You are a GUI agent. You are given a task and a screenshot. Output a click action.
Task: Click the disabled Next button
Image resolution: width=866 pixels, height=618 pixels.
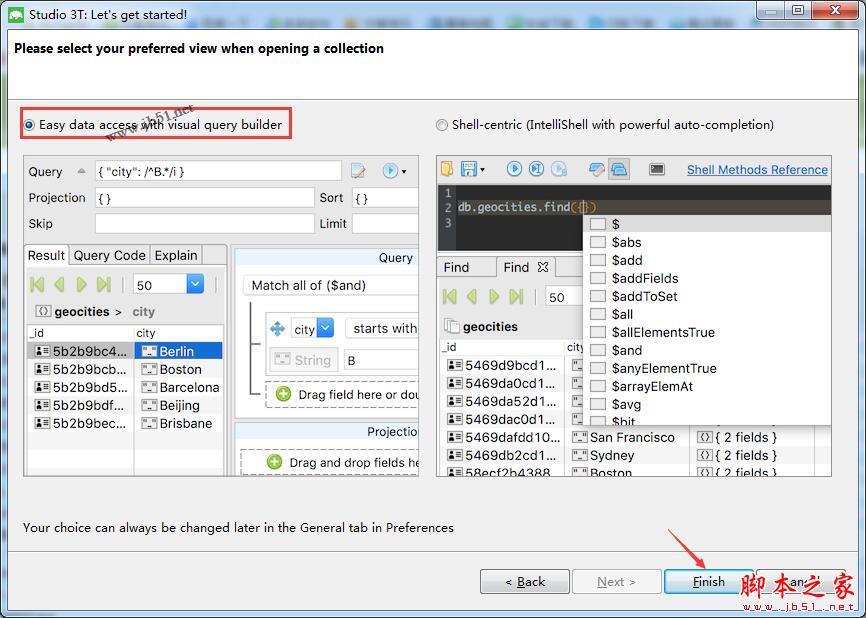coord(616,582)
